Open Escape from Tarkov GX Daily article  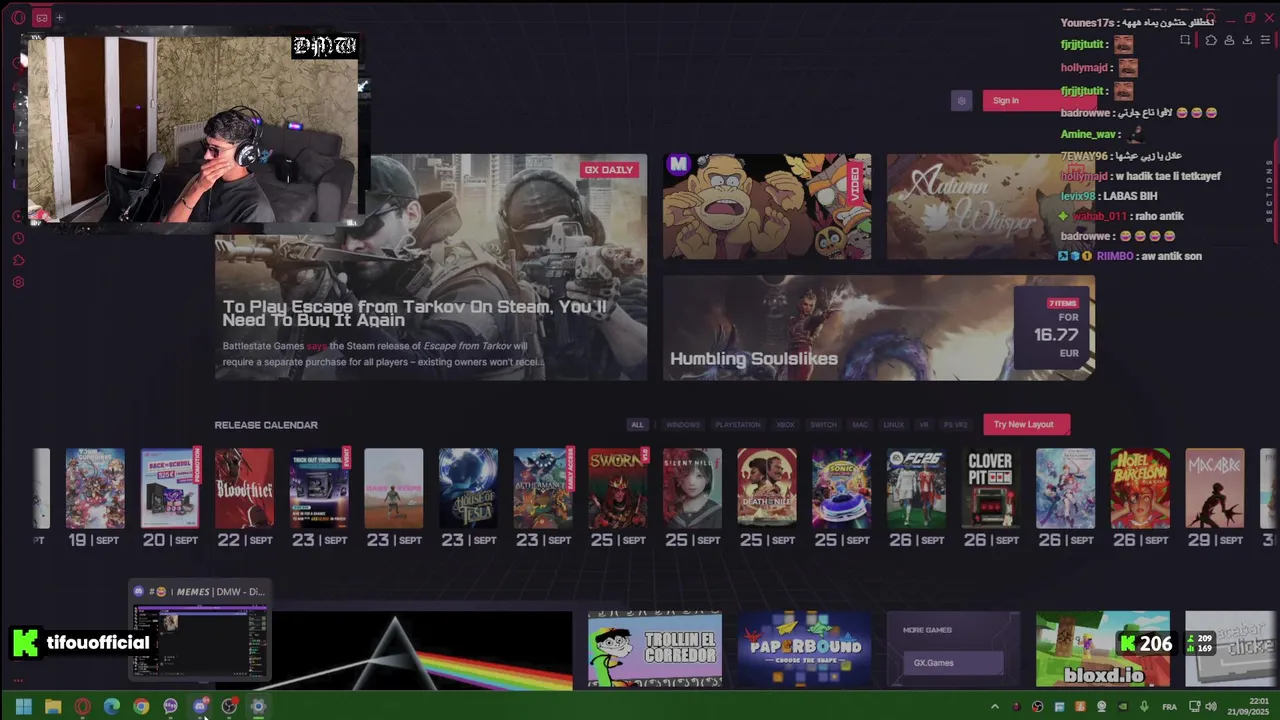click(431, 267)
